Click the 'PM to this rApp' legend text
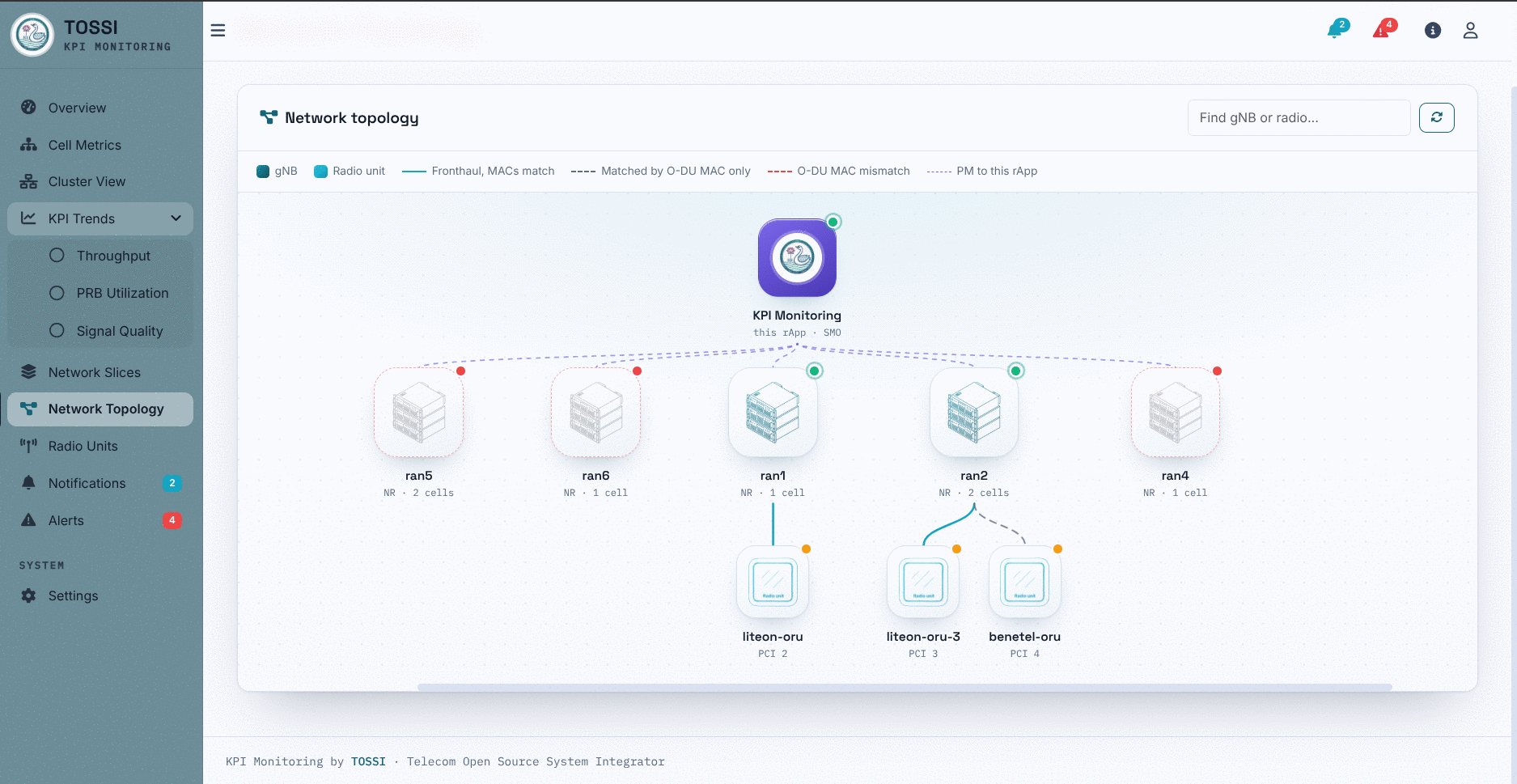 (997, 172)
